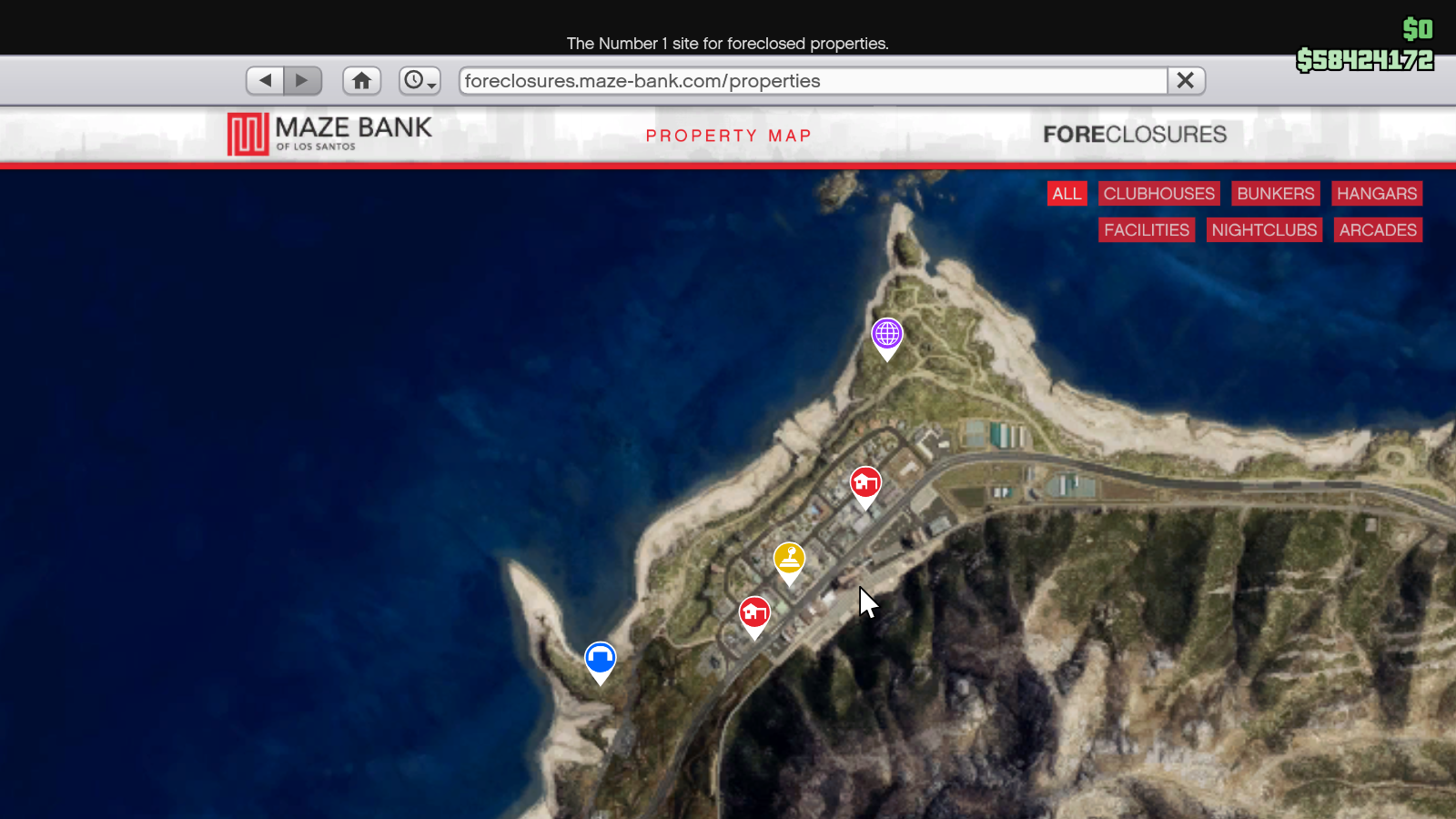
Task: Filter the map by Arcades
Action: [x=1378, y=230]
